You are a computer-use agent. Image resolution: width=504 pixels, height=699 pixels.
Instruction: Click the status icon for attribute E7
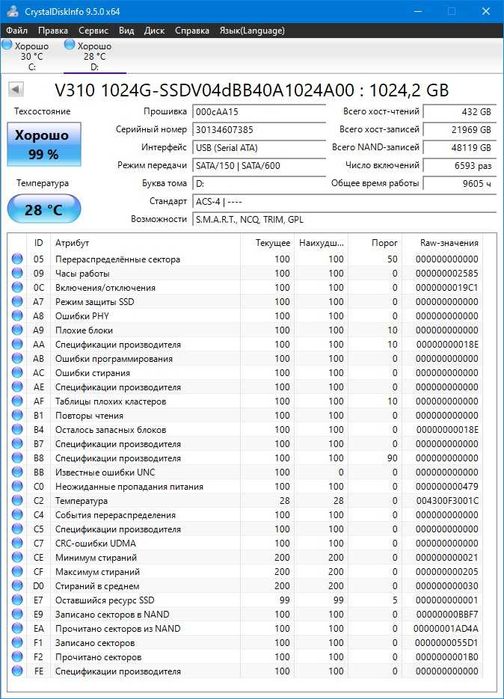(17, 600)
